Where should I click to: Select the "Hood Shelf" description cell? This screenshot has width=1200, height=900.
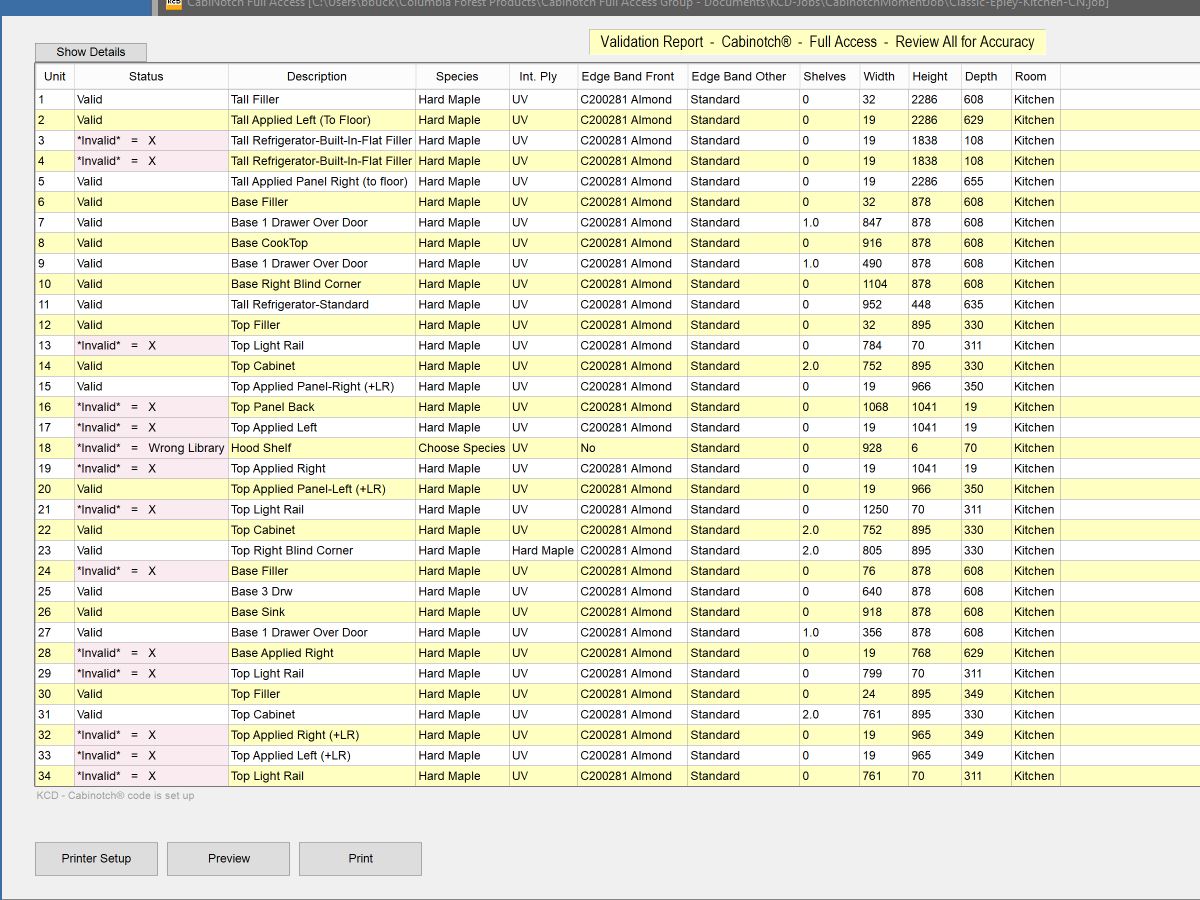[322, 448]
